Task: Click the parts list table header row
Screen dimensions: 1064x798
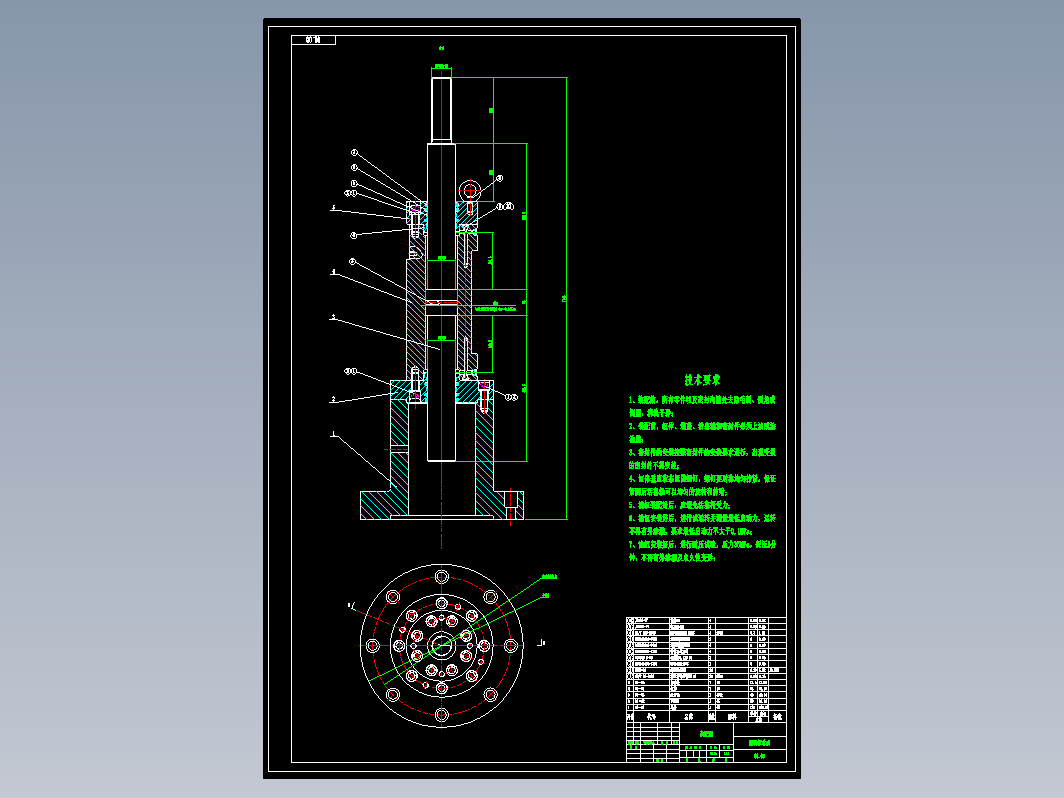Action: (x=706, y=716)
